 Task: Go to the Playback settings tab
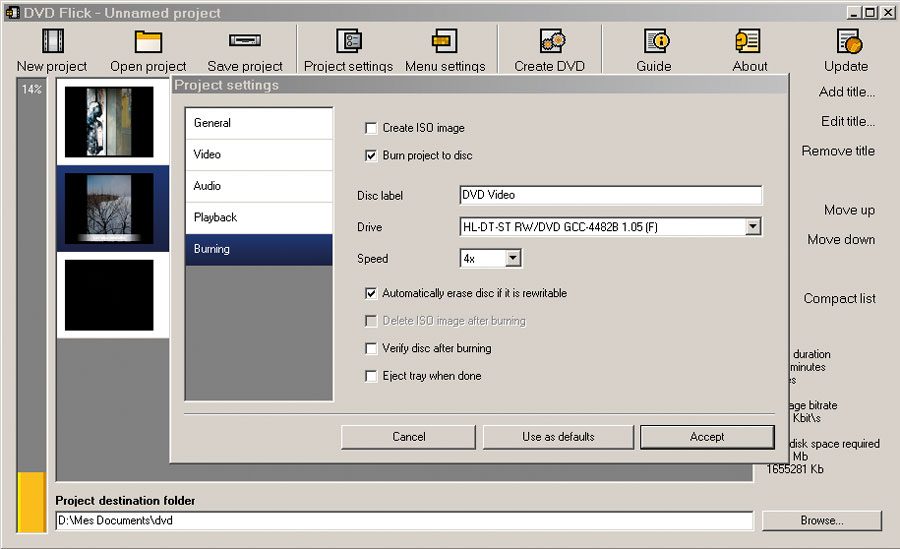coord(259,218)
